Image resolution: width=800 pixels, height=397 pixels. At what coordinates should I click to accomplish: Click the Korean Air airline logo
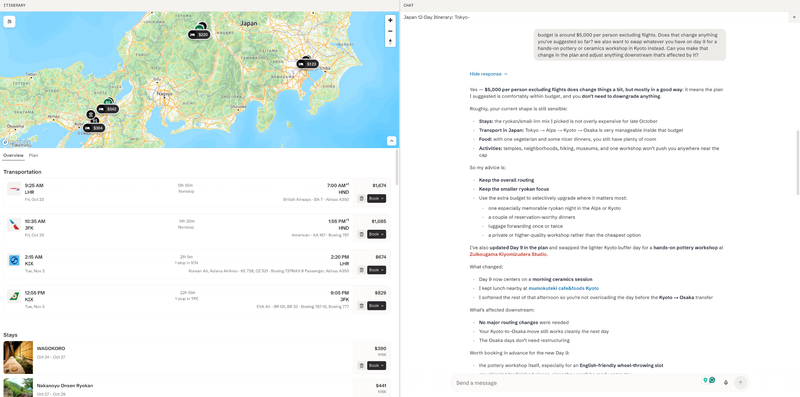14,260
